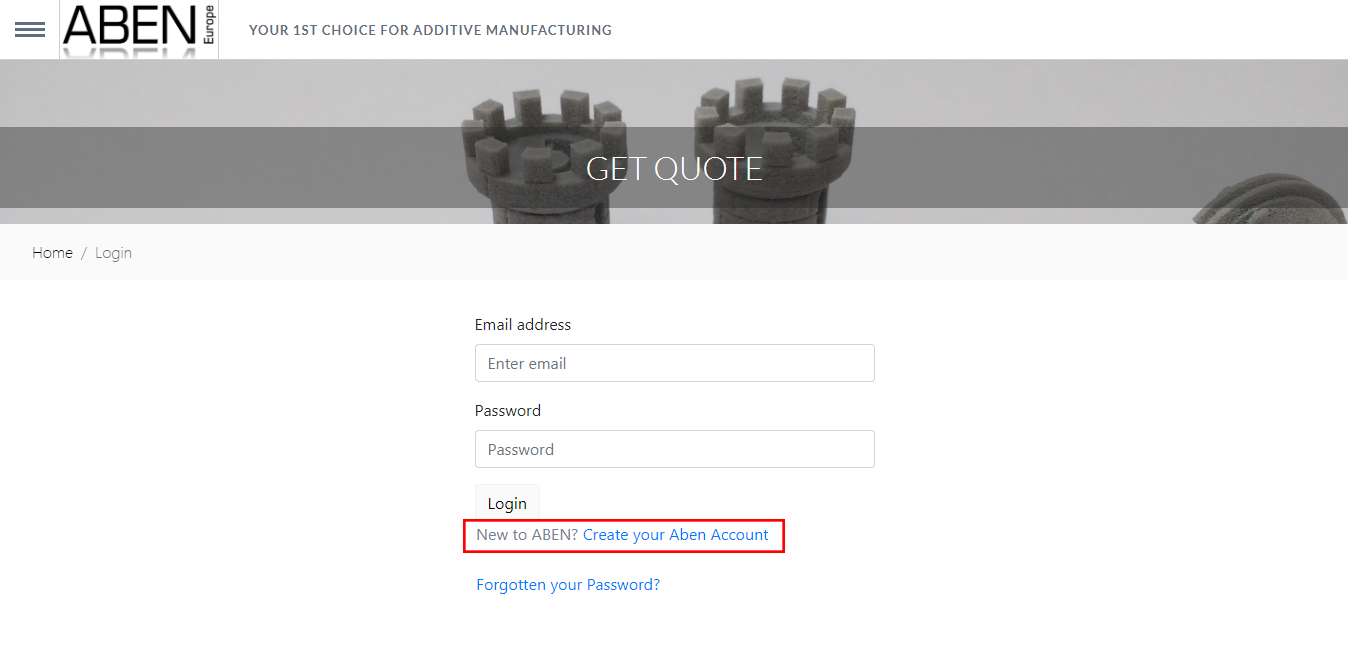Click the ABEN Europe logo

[x=130, y=27]
